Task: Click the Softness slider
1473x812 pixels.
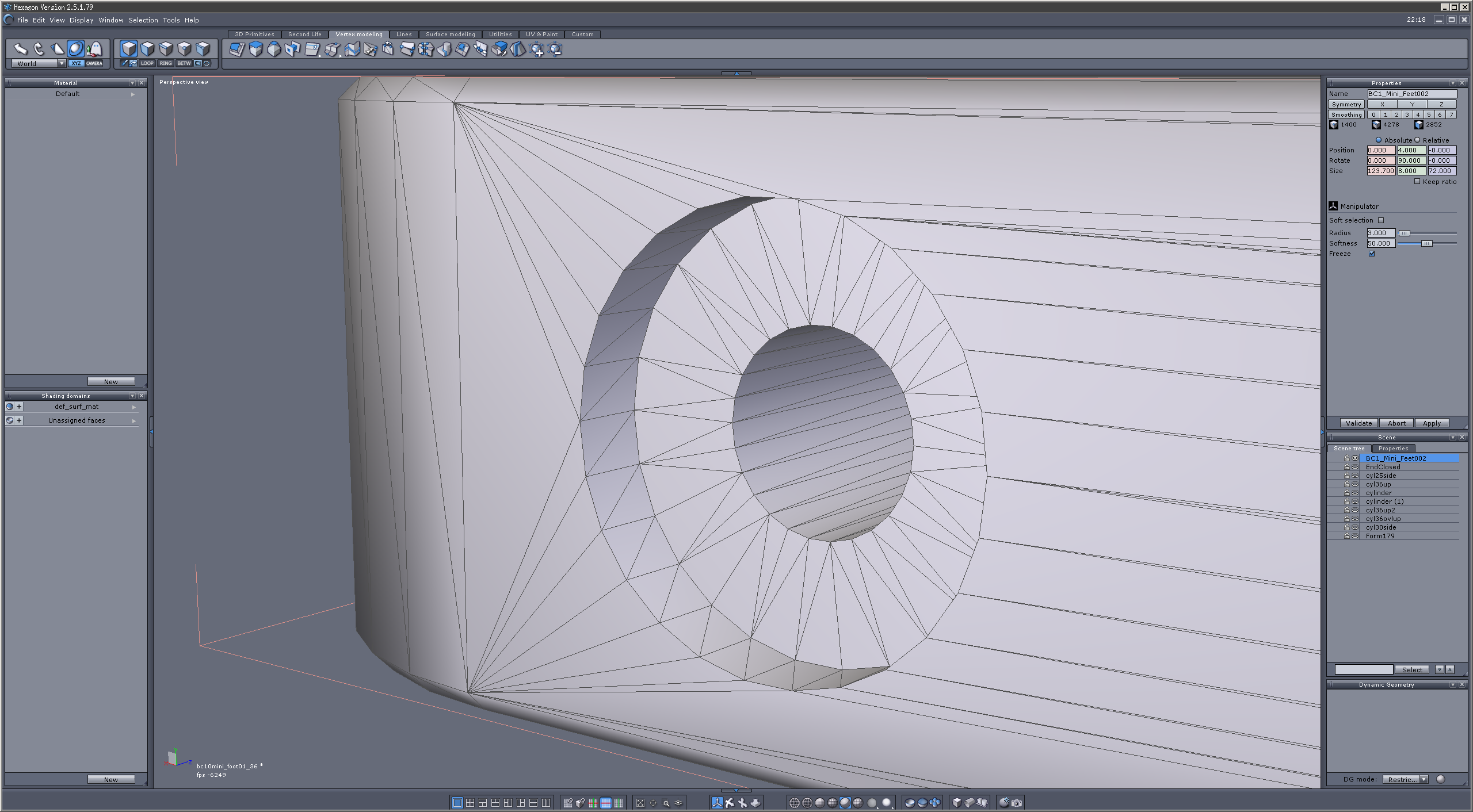Action: (1427, 243)
